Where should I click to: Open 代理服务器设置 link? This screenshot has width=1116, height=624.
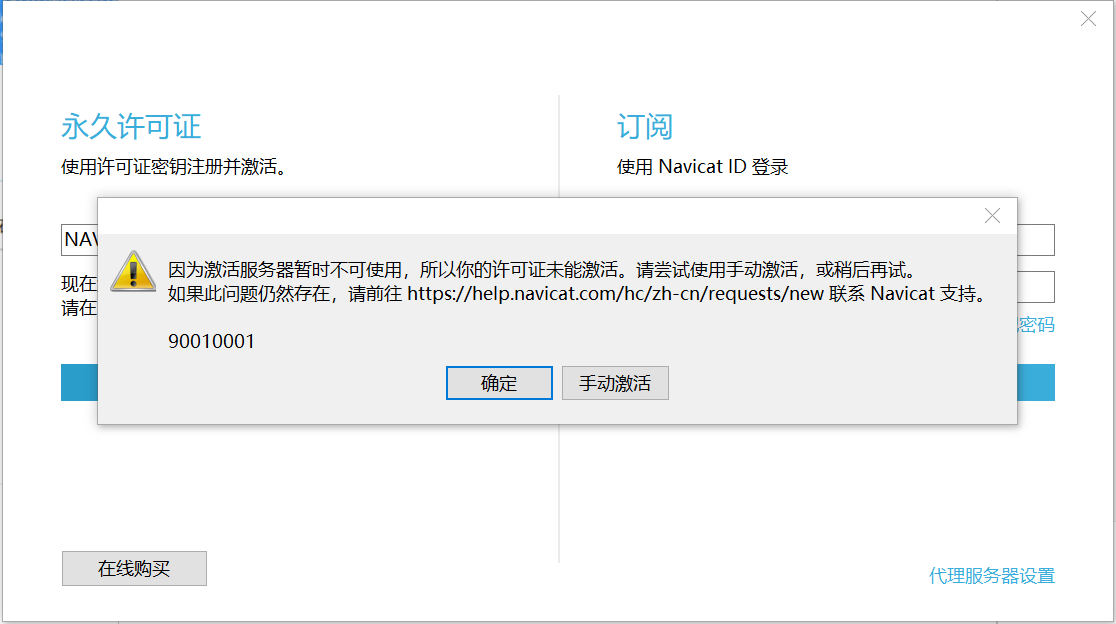point(991,576)
